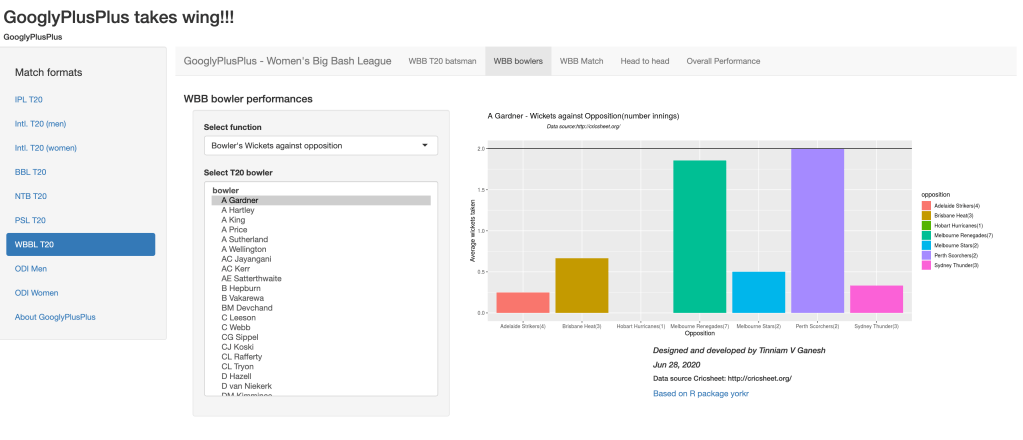
Task: Open the Select function dropdown
Action: (x=313, y=146)
